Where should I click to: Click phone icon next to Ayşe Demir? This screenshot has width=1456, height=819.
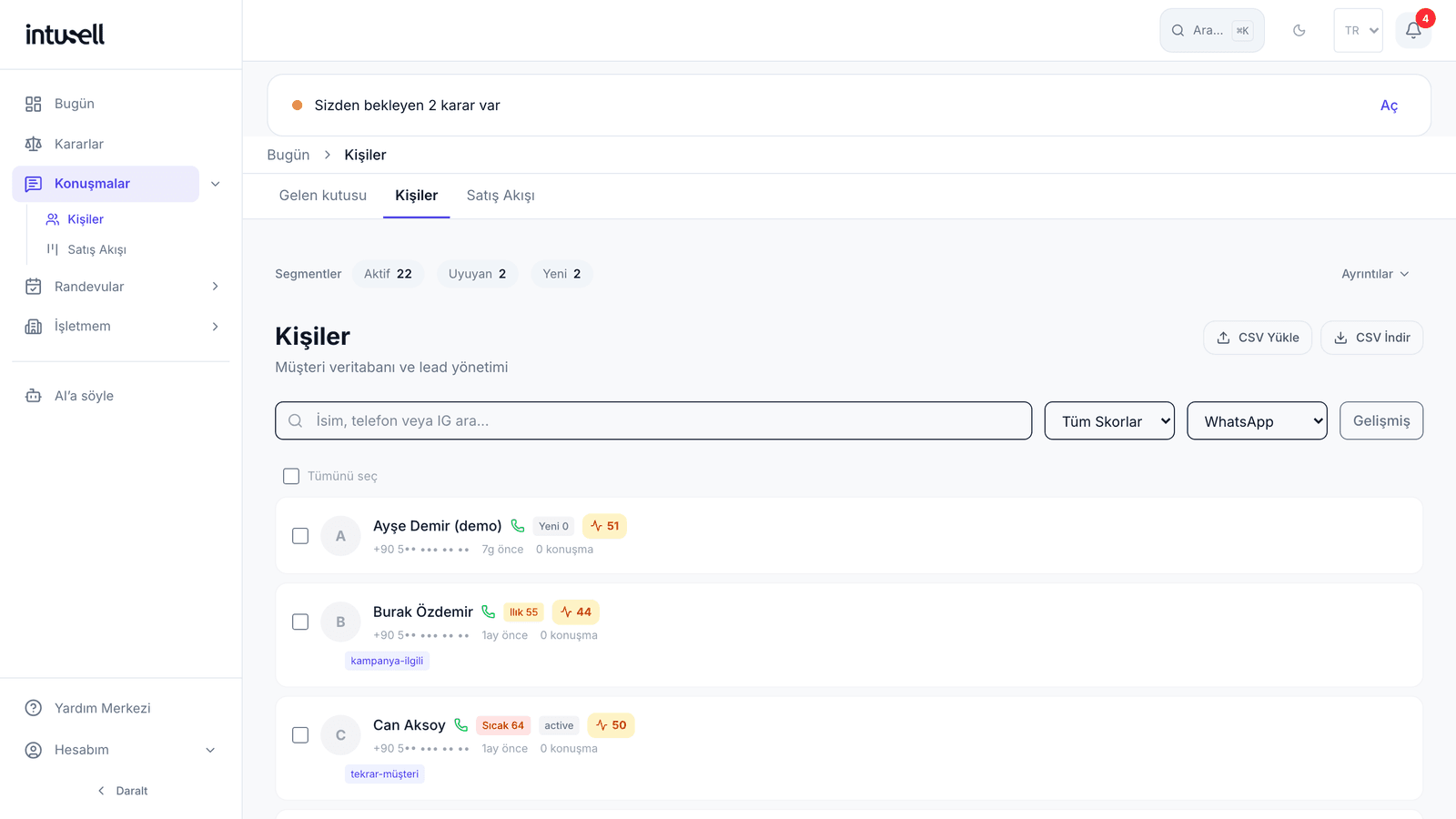point(518,526)
